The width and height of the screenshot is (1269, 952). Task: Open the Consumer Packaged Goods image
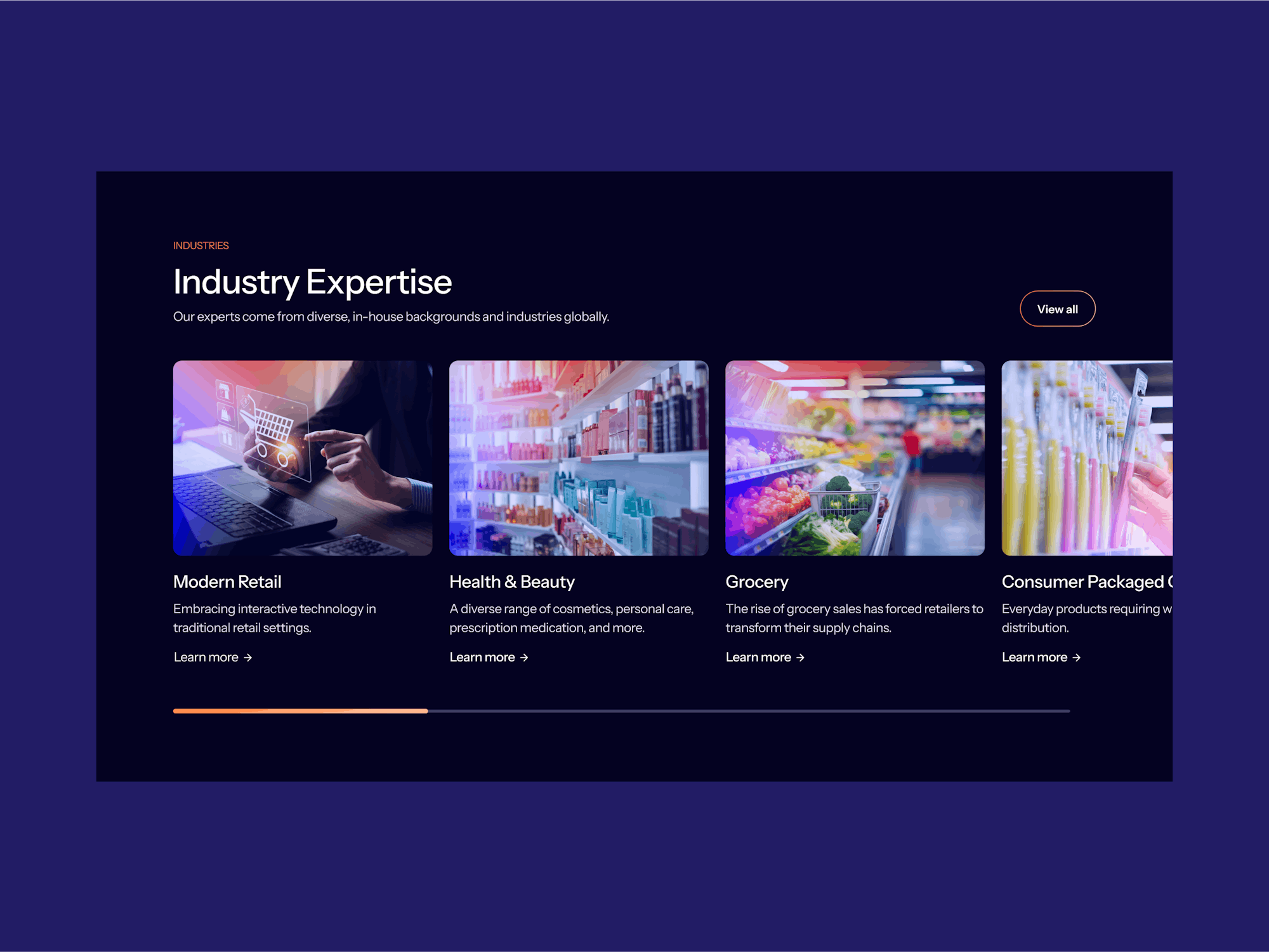coord(1087,458)
